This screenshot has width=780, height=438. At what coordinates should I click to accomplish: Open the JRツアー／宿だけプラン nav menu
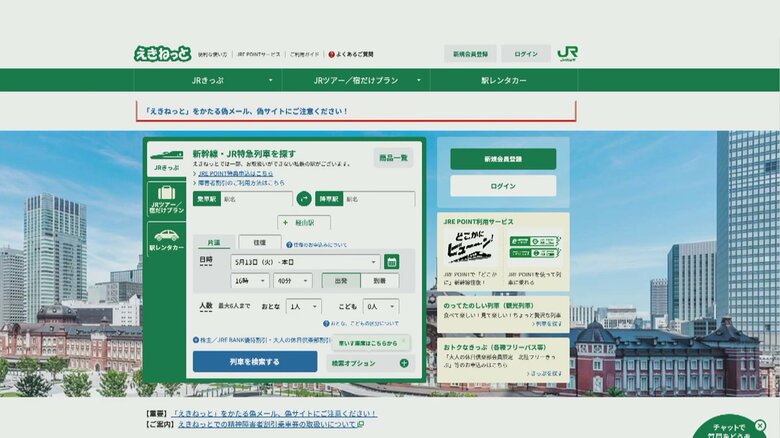click(355, 80)
